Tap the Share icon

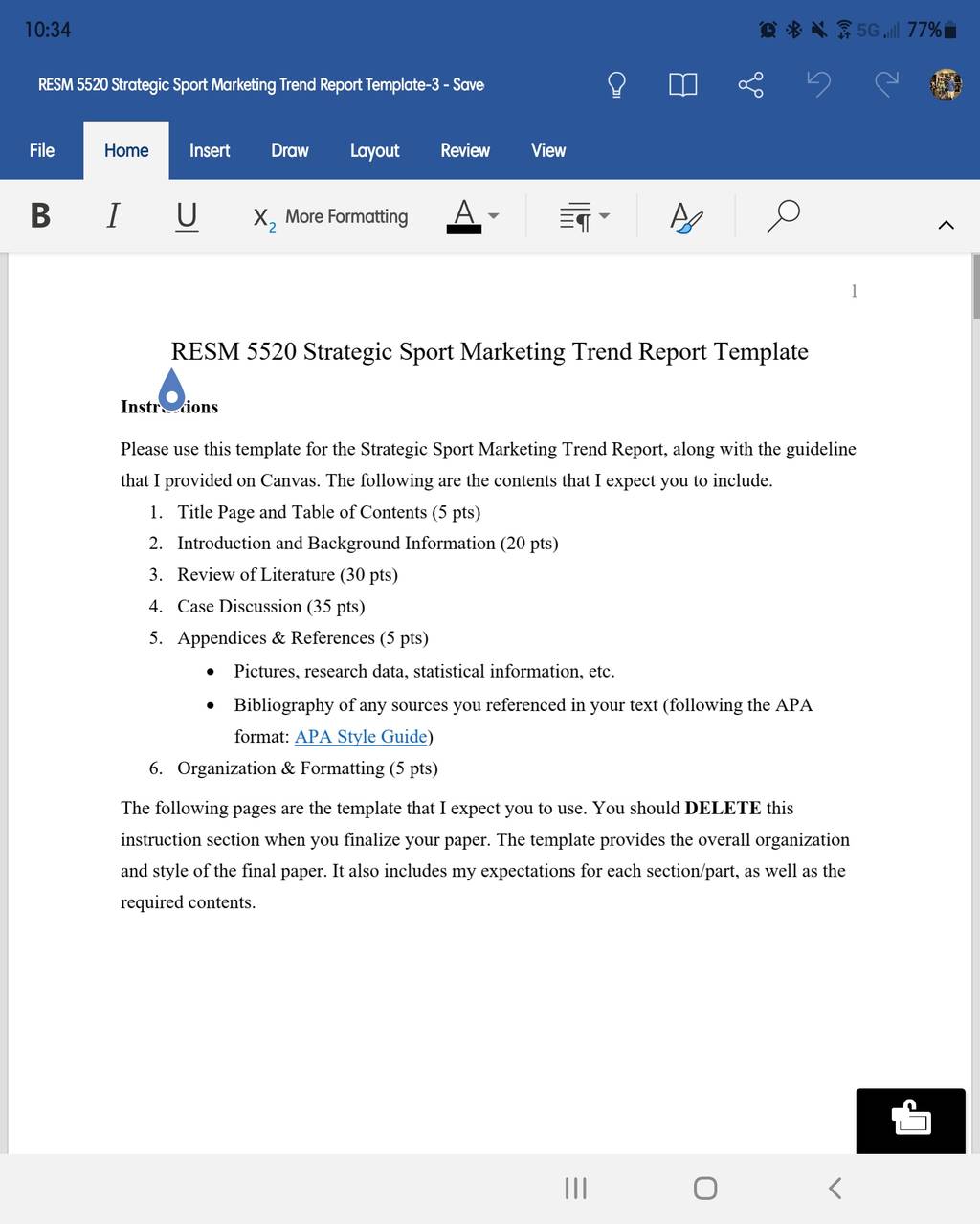pyautogui.click(x=750, y=85)
